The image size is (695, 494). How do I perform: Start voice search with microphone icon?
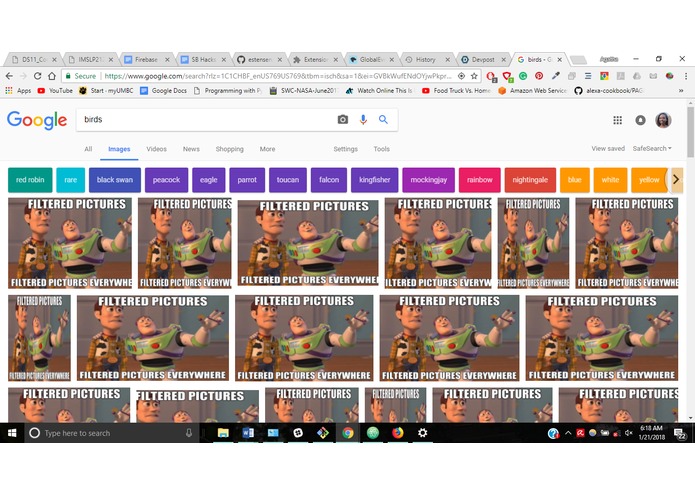click(363, 119)
